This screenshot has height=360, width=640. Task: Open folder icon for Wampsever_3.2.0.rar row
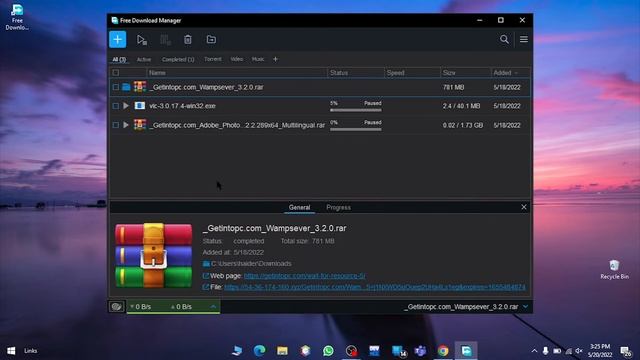[x=127, y=87]
